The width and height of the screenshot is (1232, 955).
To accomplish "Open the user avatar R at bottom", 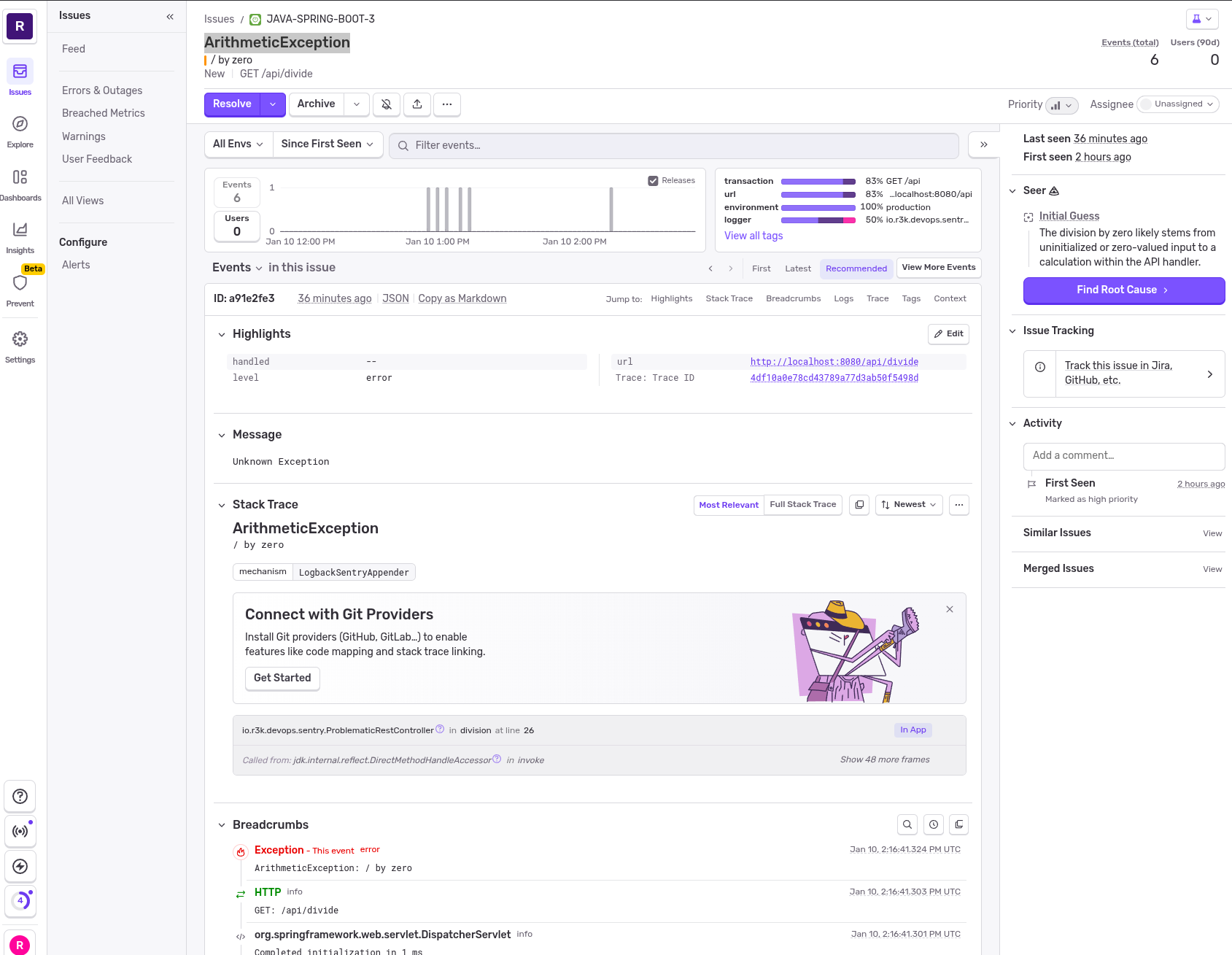I will 20,945.
